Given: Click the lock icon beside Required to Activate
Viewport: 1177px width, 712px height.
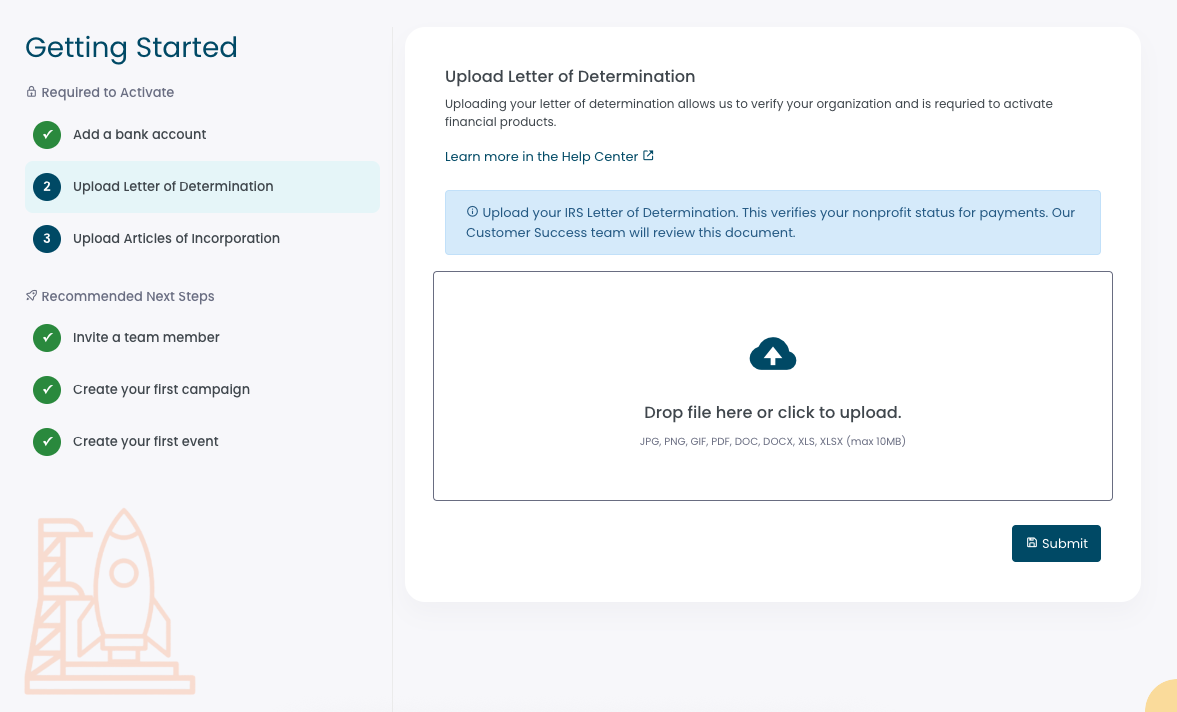Looking at the screenshot, I should click(x=30, y=92).
